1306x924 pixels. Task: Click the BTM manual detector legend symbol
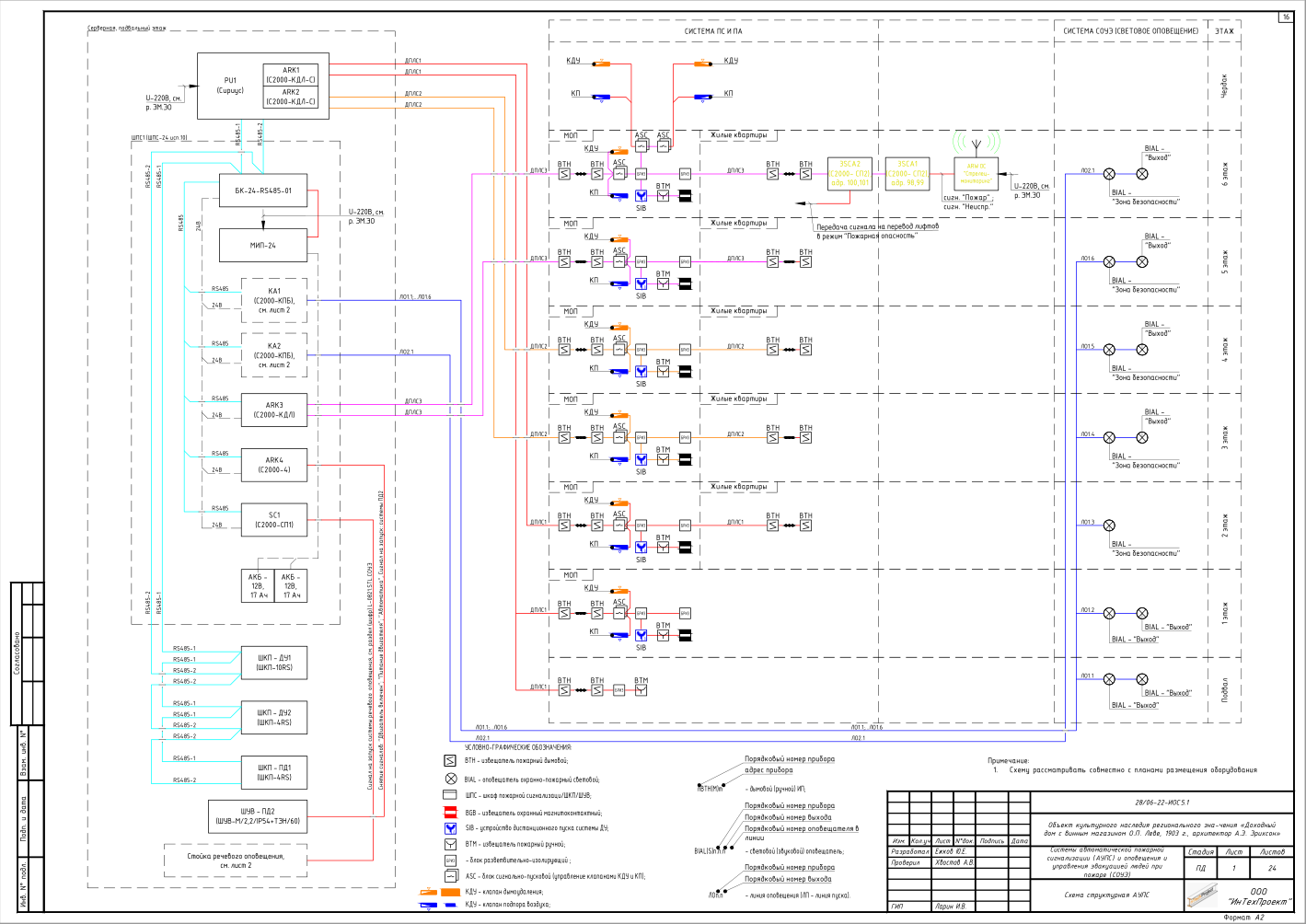[x=450, y=844]
